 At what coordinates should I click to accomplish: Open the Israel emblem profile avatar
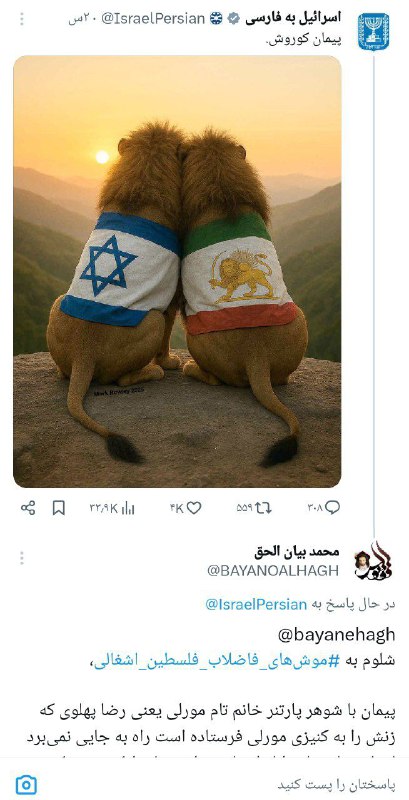click(x=373, y=32)
